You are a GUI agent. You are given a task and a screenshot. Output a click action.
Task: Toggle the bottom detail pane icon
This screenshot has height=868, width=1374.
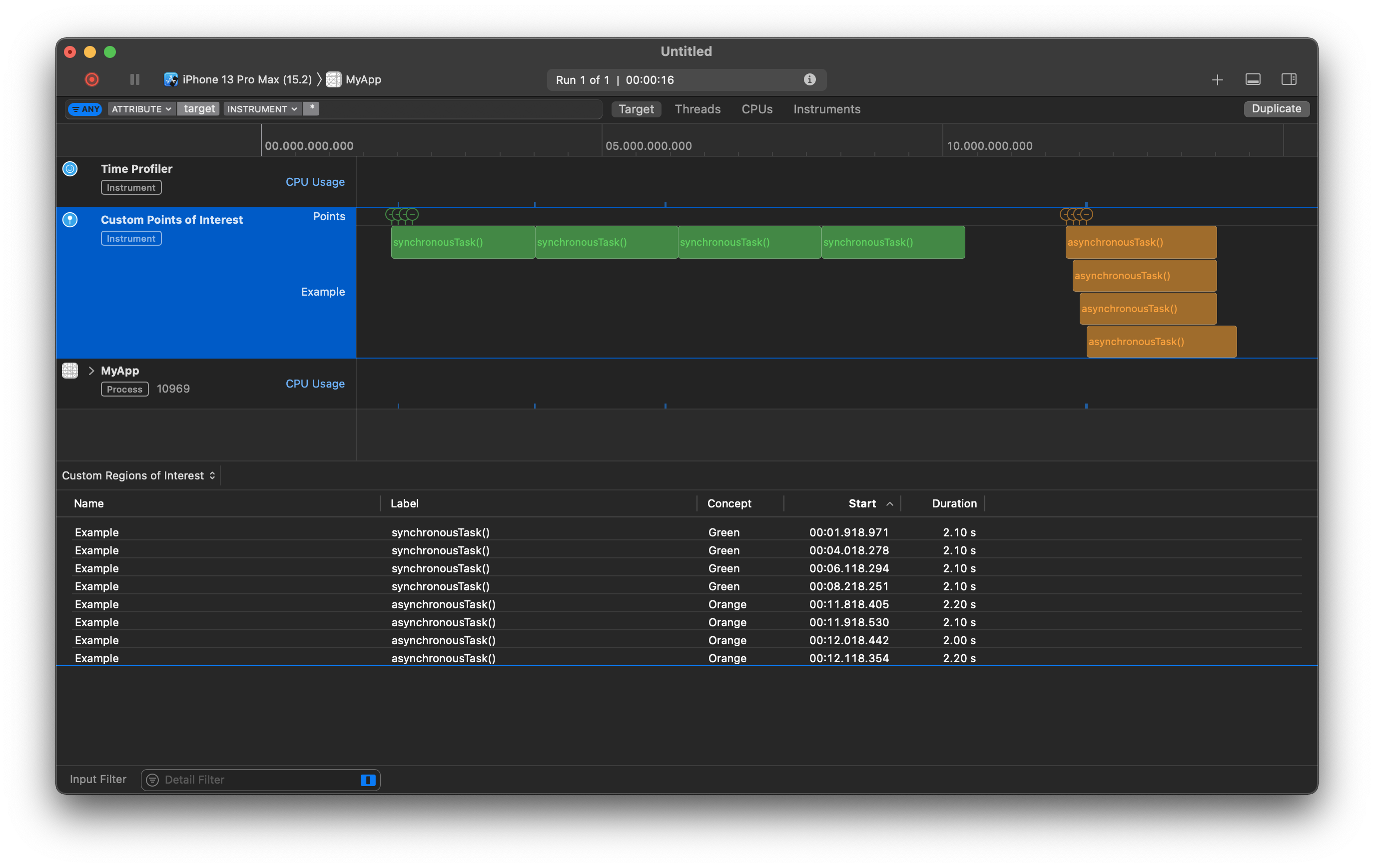pyautogui.click(x=1253, y=80)
